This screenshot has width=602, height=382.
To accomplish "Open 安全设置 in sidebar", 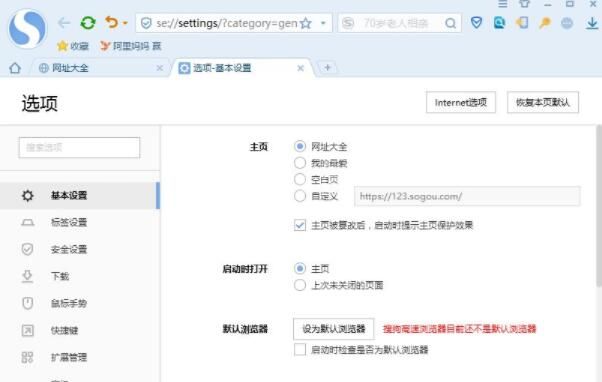I will [80, 250].
